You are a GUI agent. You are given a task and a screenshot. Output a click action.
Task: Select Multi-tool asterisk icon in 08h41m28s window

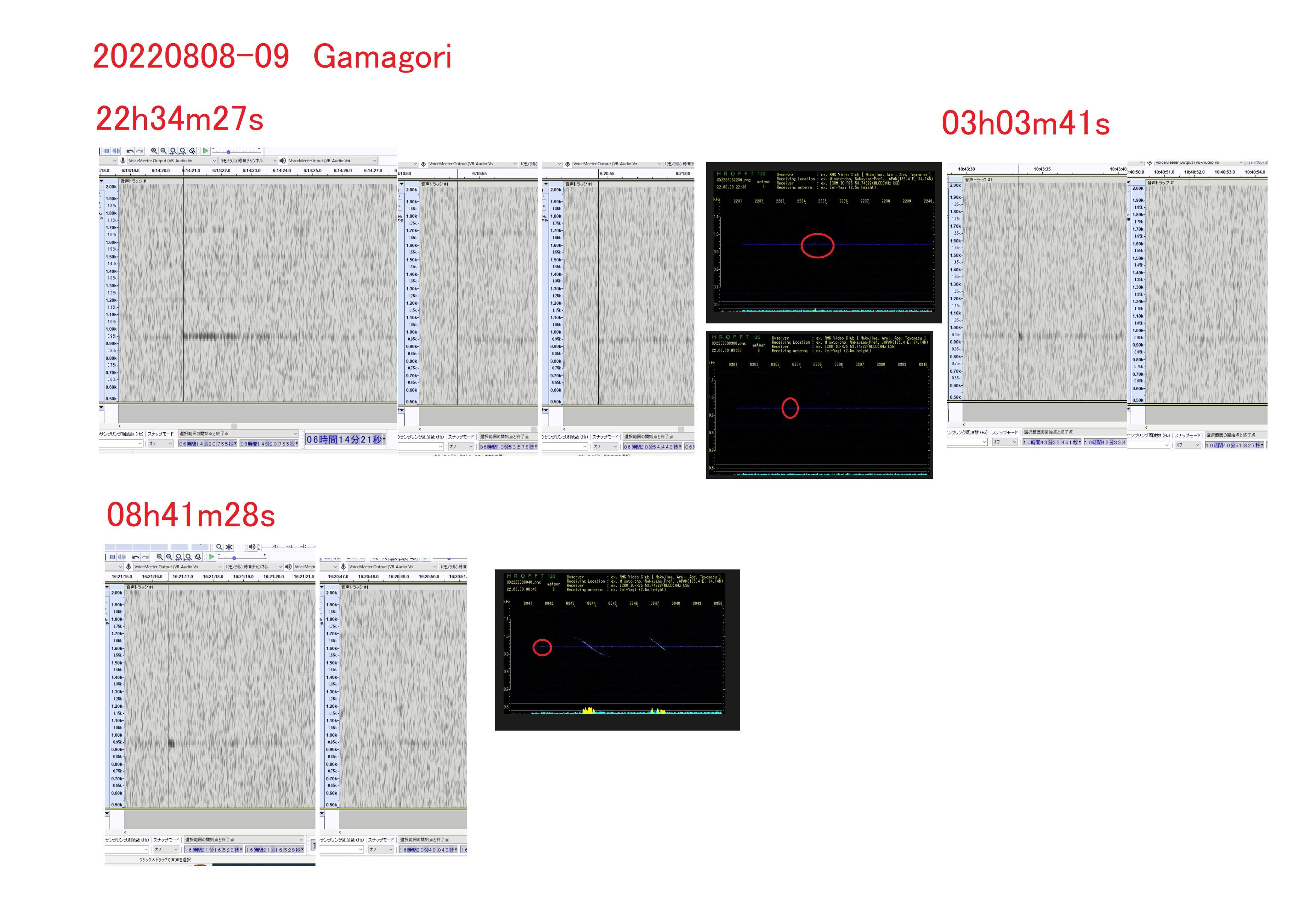229,547
